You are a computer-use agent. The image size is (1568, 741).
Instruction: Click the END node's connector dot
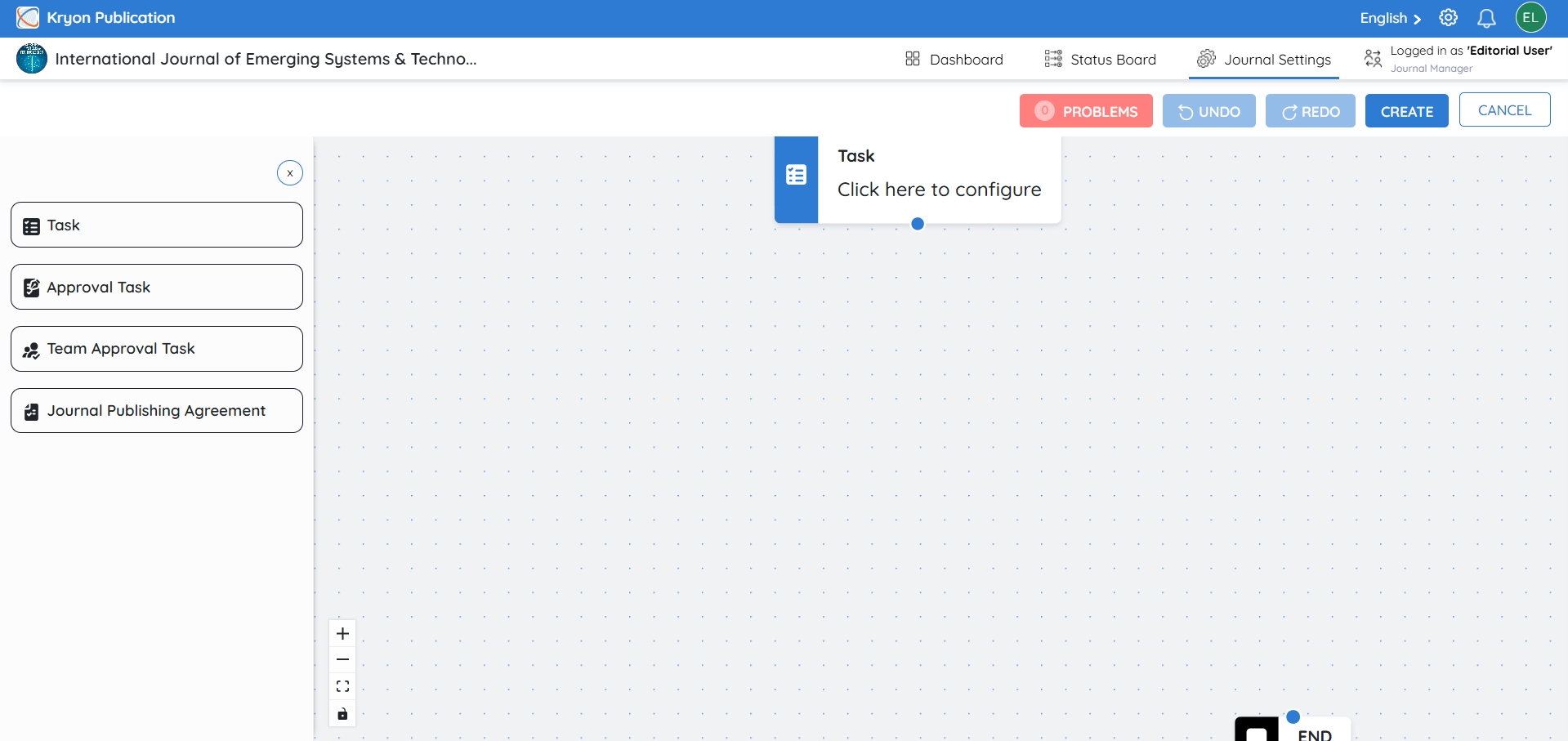pos(1293,716)
